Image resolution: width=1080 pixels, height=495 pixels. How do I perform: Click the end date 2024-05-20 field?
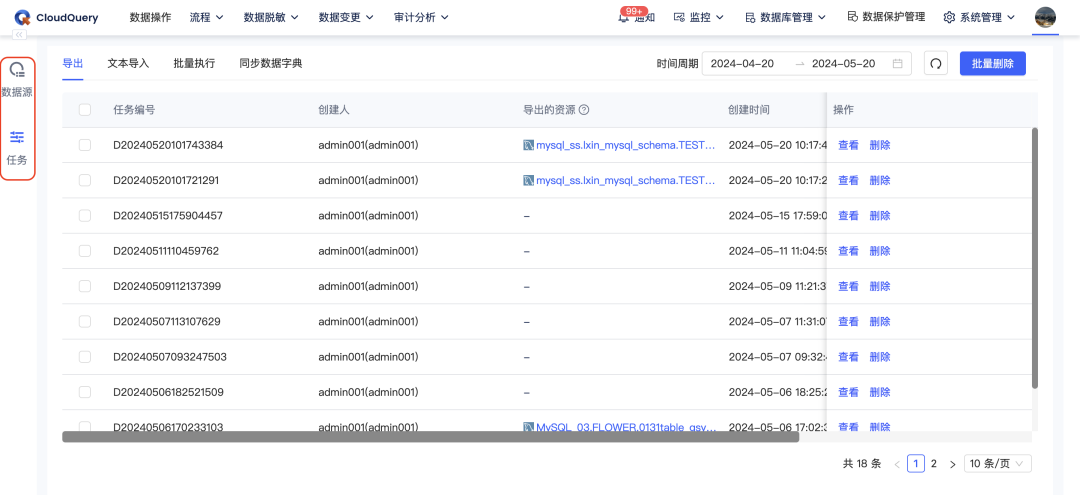click(844, 63)
